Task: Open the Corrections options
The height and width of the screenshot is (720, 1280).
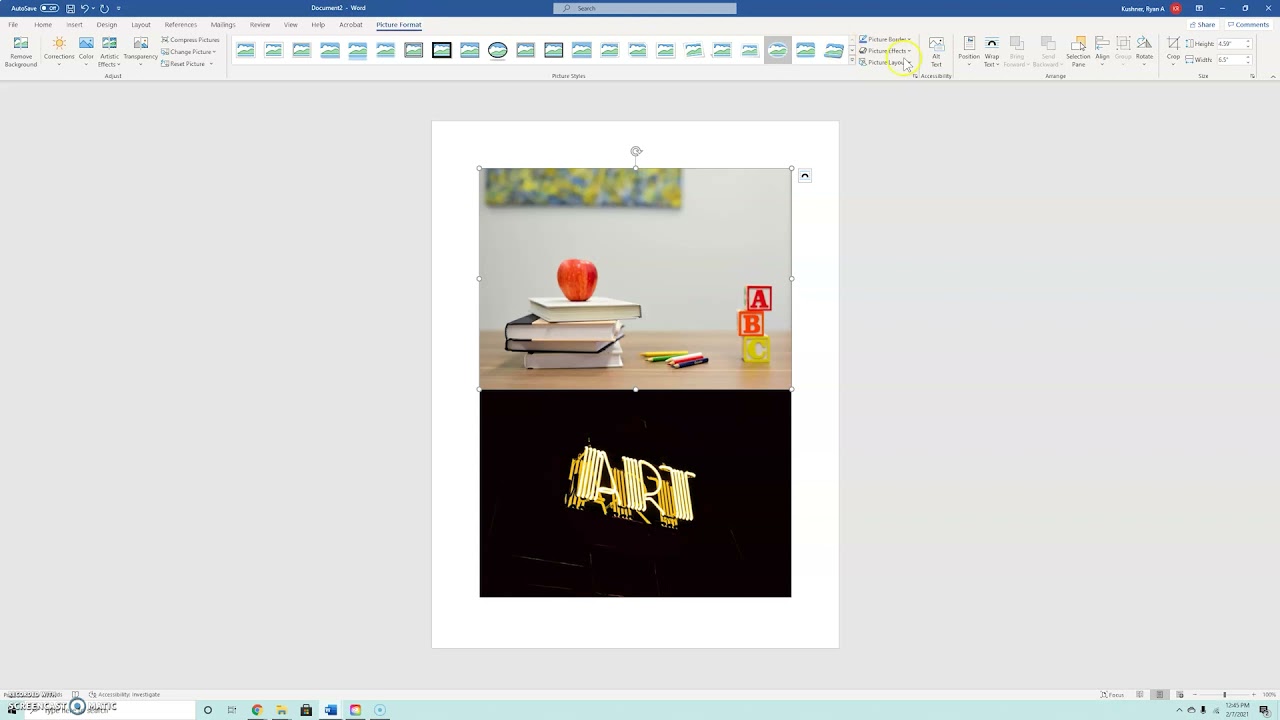Action: (x=59, y=53)
